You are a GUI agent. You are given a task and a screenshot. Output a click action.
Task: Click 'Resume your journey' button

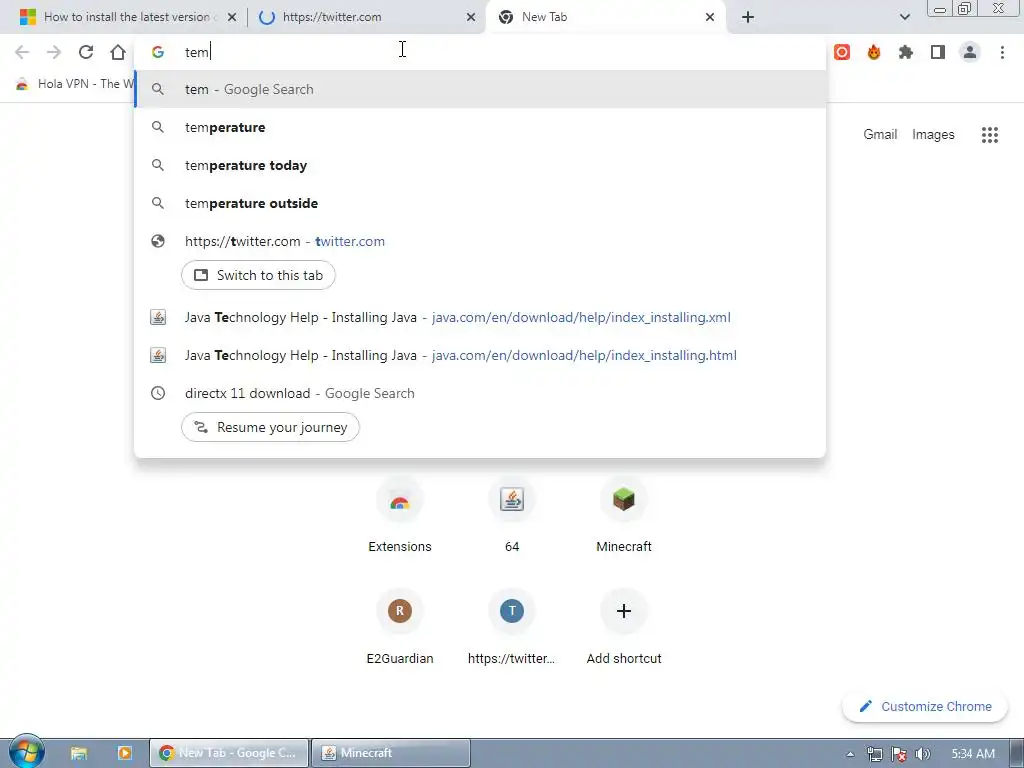click(270, 427)
